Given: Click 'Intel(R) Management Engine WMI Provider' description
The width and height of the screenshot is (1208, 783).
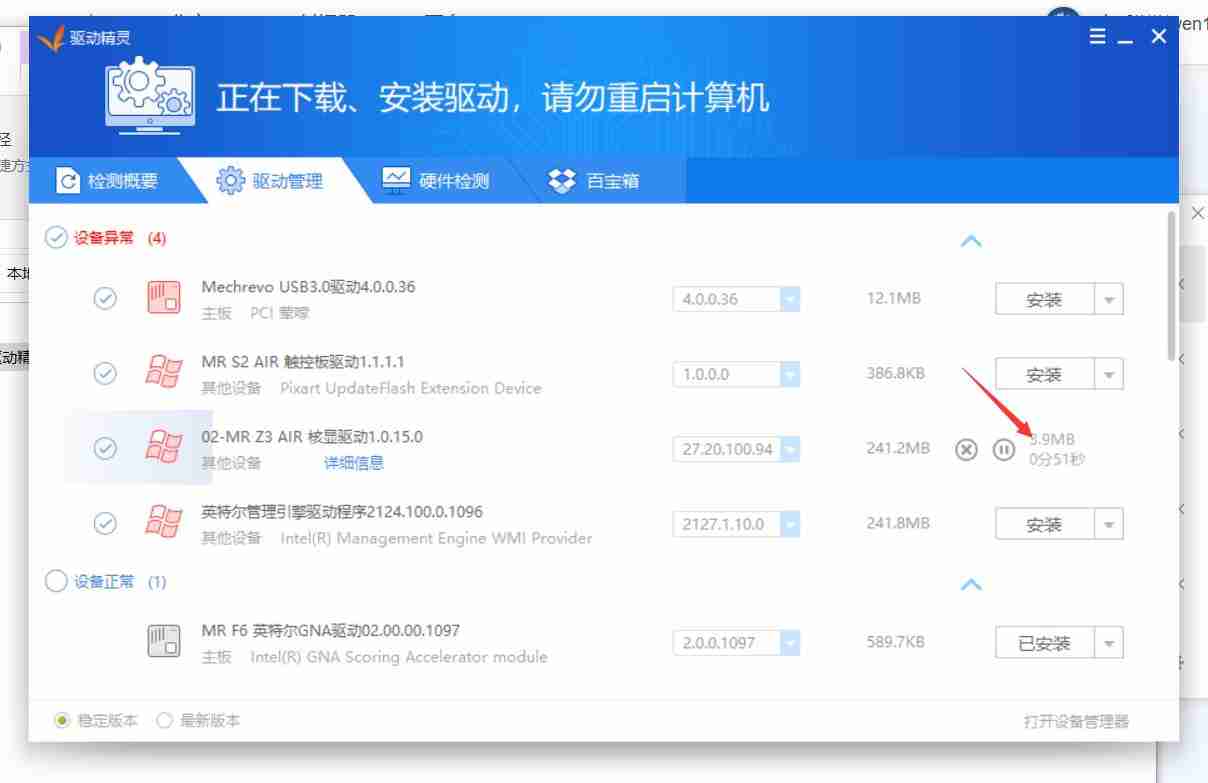Looking at the screenshot, I should [x=436, y=538].
